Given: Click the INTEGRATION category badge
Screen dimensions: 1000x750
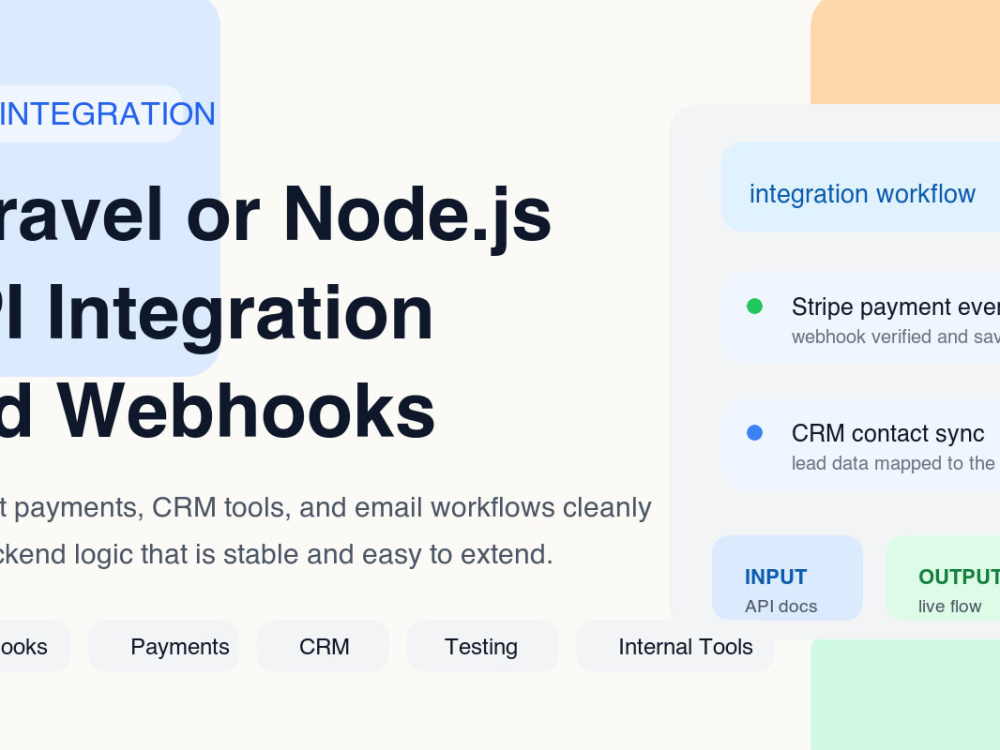Looking at the screenshot, I should point(91,114).
